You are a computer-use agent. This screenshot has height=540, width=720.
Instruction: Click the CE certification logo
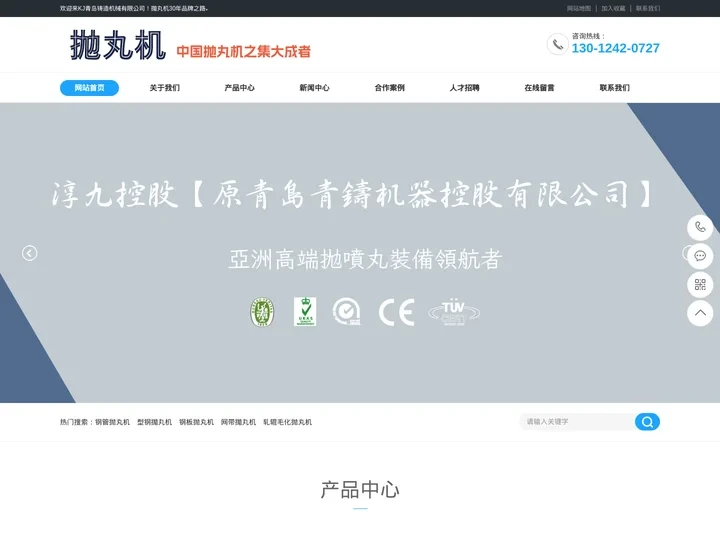(396, 312)
